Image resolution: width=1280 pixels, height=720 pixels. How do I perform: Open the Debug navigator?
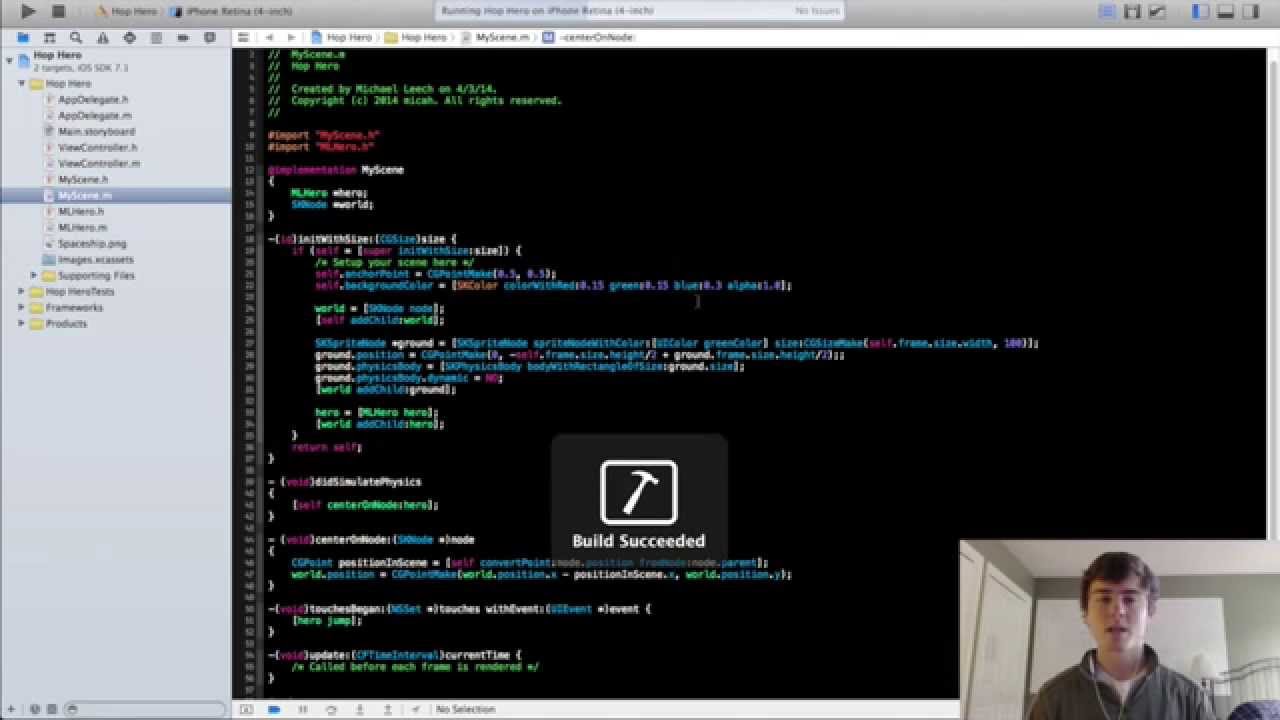click(156, 37)
